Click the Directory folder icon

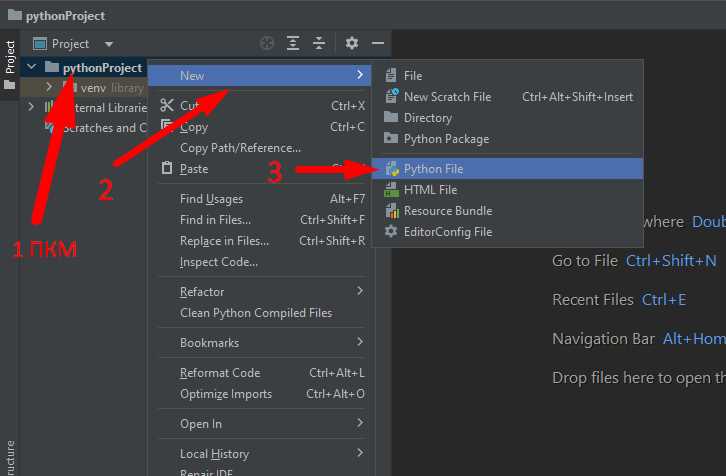click(x=391, y=117)
